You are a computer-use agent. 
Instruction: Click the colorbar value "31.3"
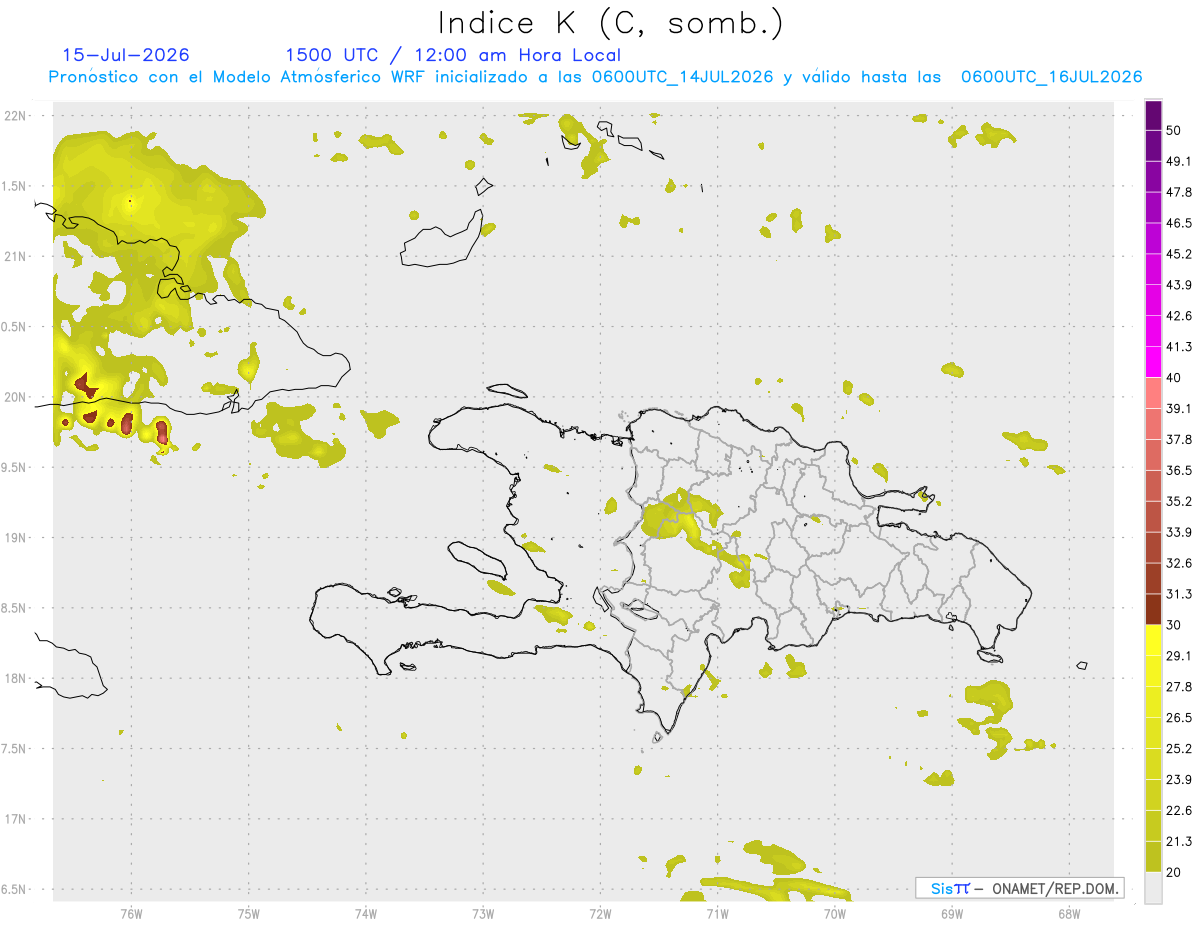pyautogui.click(x=1179, y=594)
